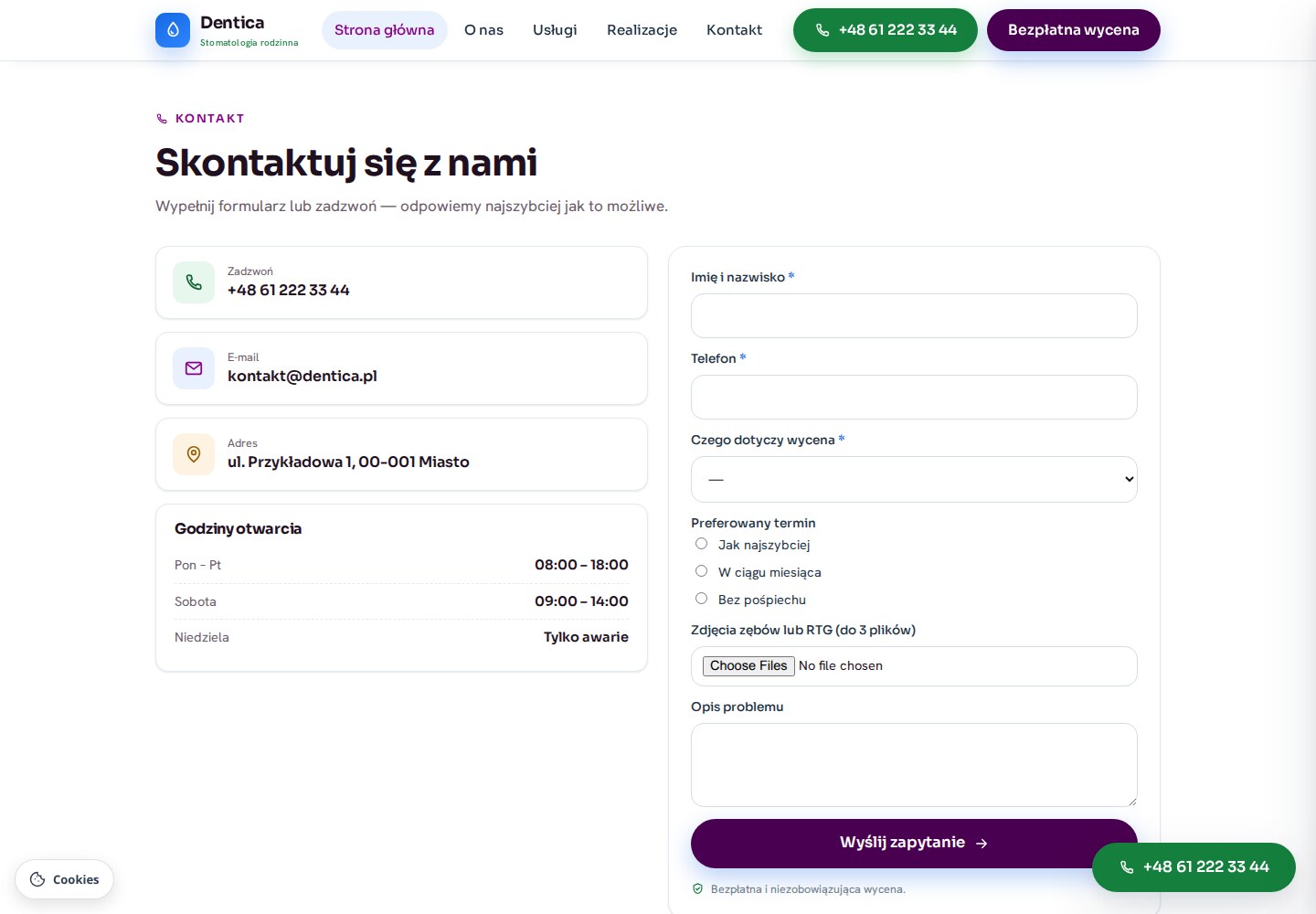The height and width of the screenshot is (914, 1316).
Task: Click the 'Skontaktuj się z nami' heading
Action: coord(346,163)
